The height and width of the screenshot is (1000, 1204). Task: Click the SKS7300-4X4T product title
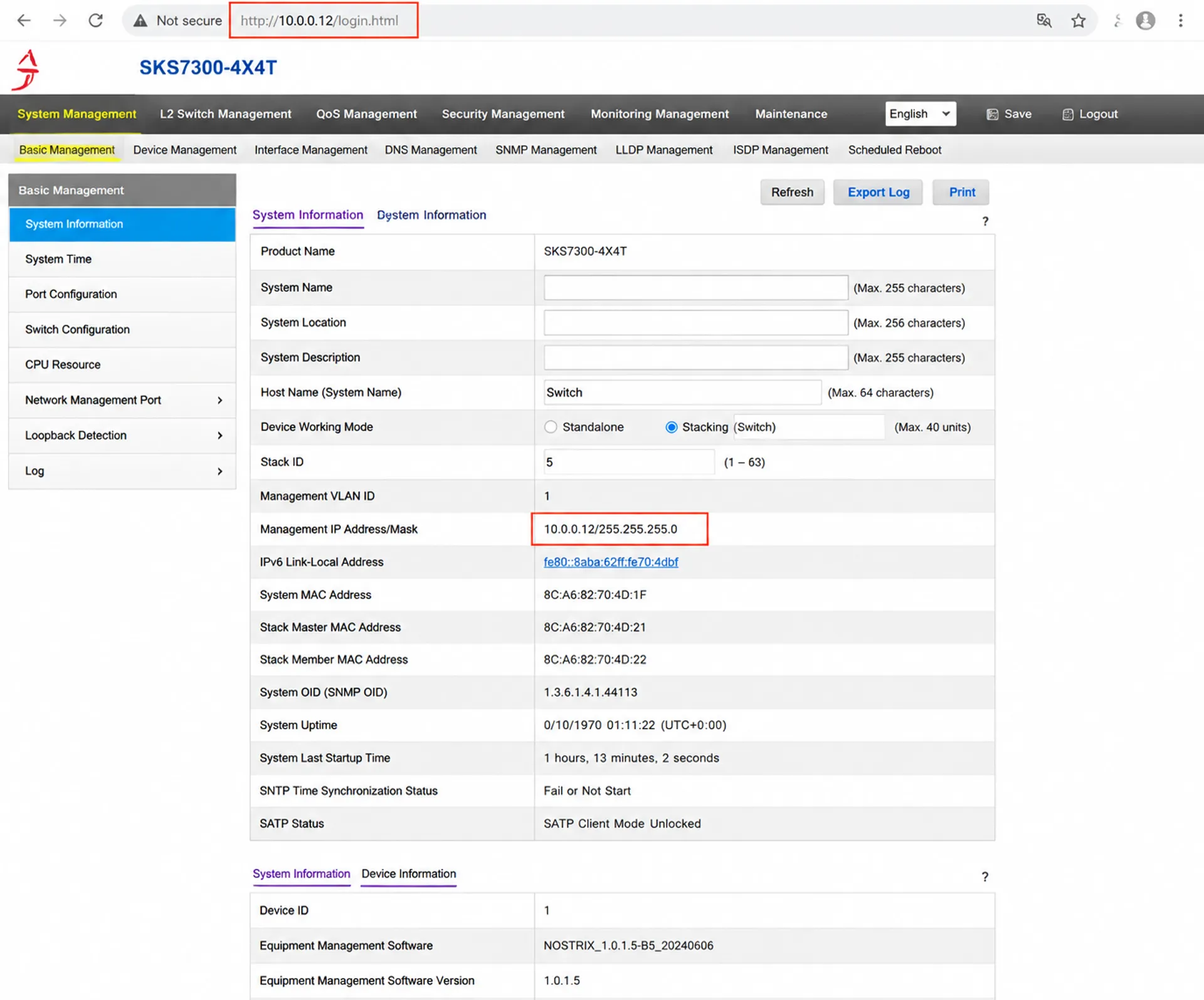(x=208, y=68)
